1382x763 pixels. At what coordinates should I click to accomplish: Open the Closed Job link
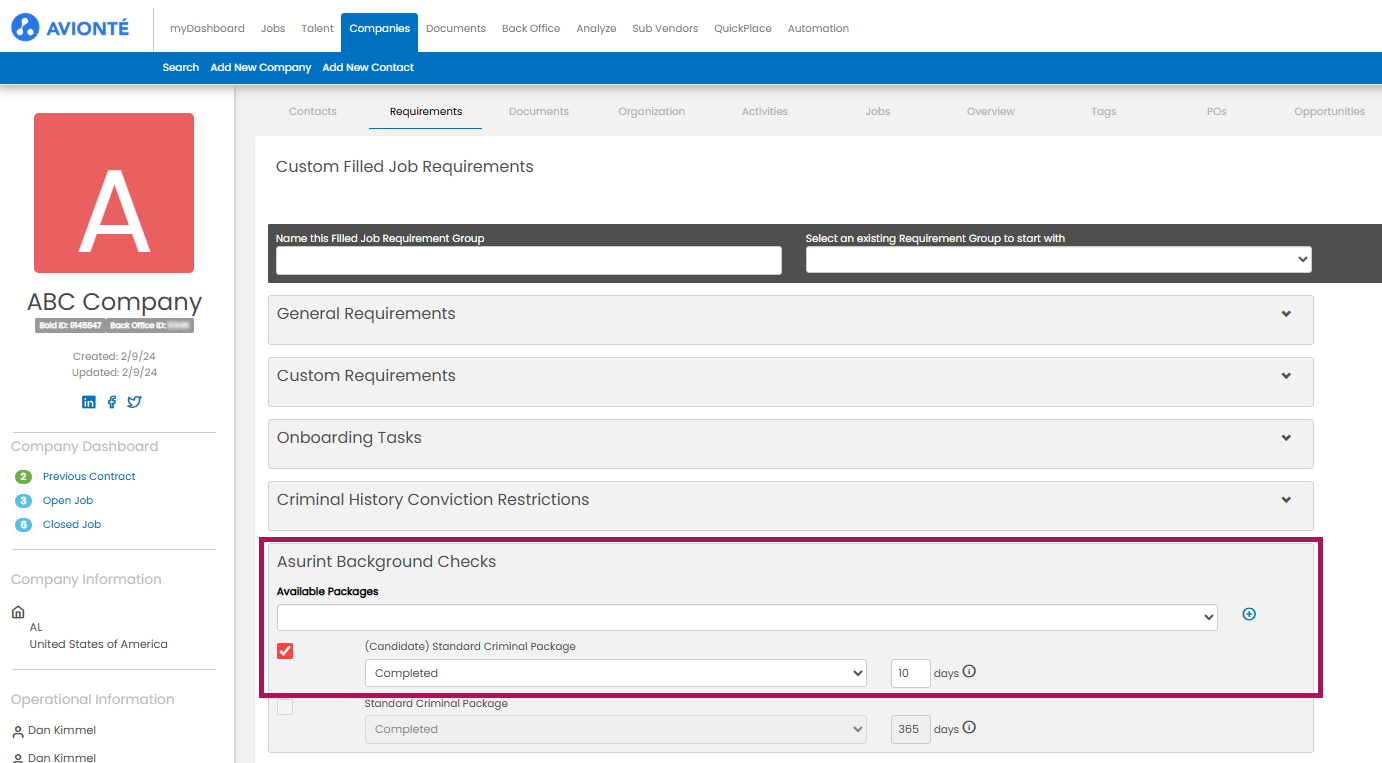tap(72, 525)
